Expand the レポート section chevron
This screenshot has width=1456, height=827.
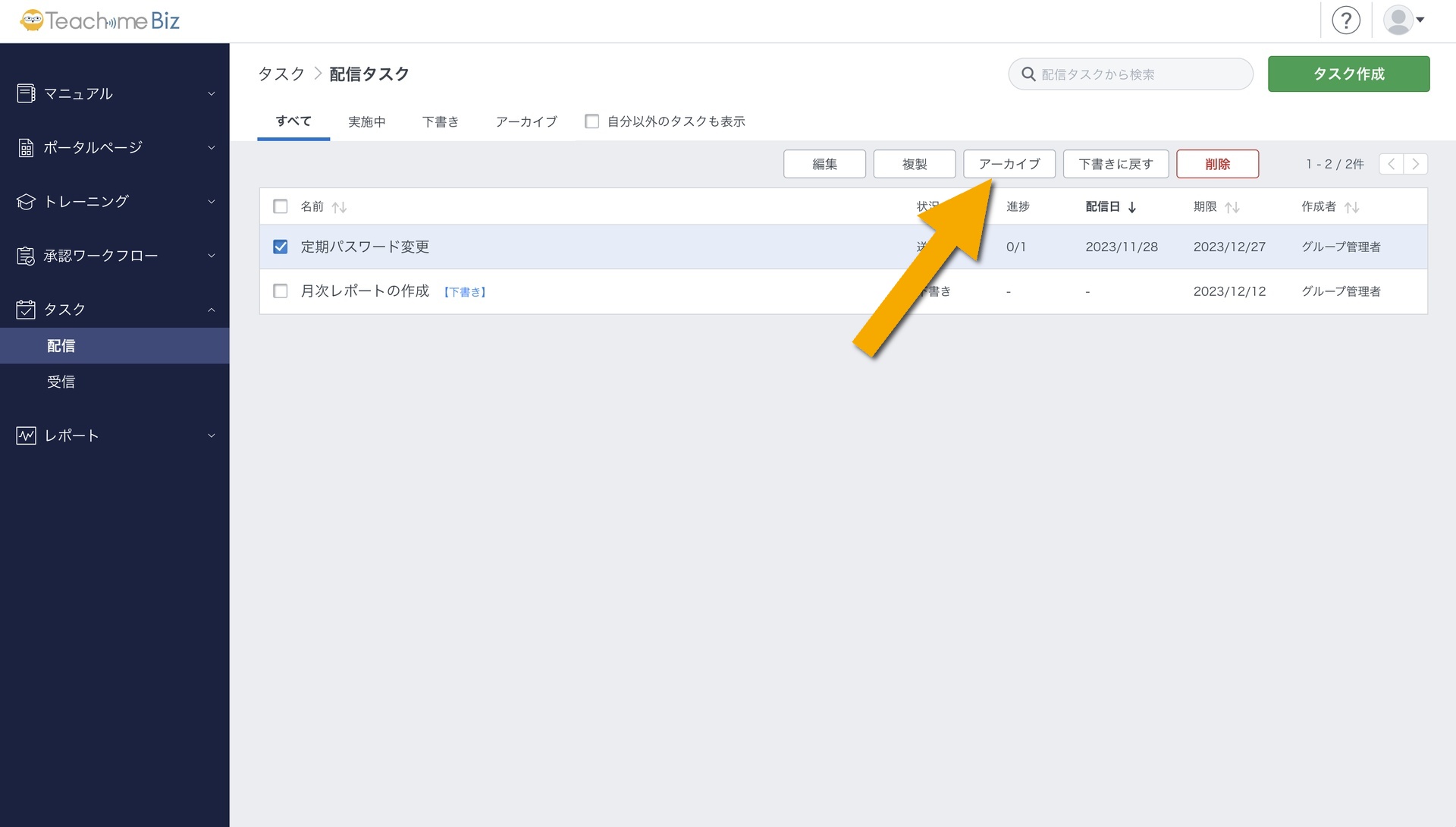click(x=212, y=436)
